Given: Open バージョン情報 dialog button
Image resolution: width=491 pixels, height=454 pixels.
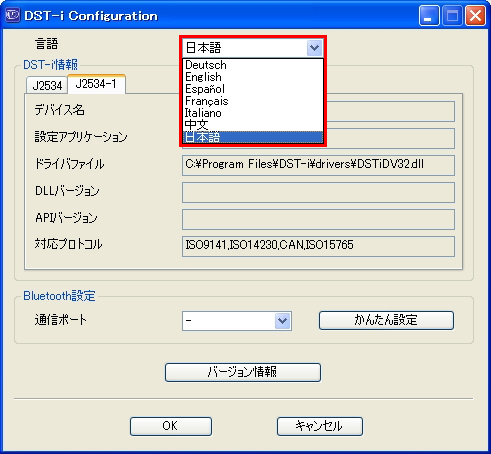Looking at the screenshot, I should pos(243,372).
